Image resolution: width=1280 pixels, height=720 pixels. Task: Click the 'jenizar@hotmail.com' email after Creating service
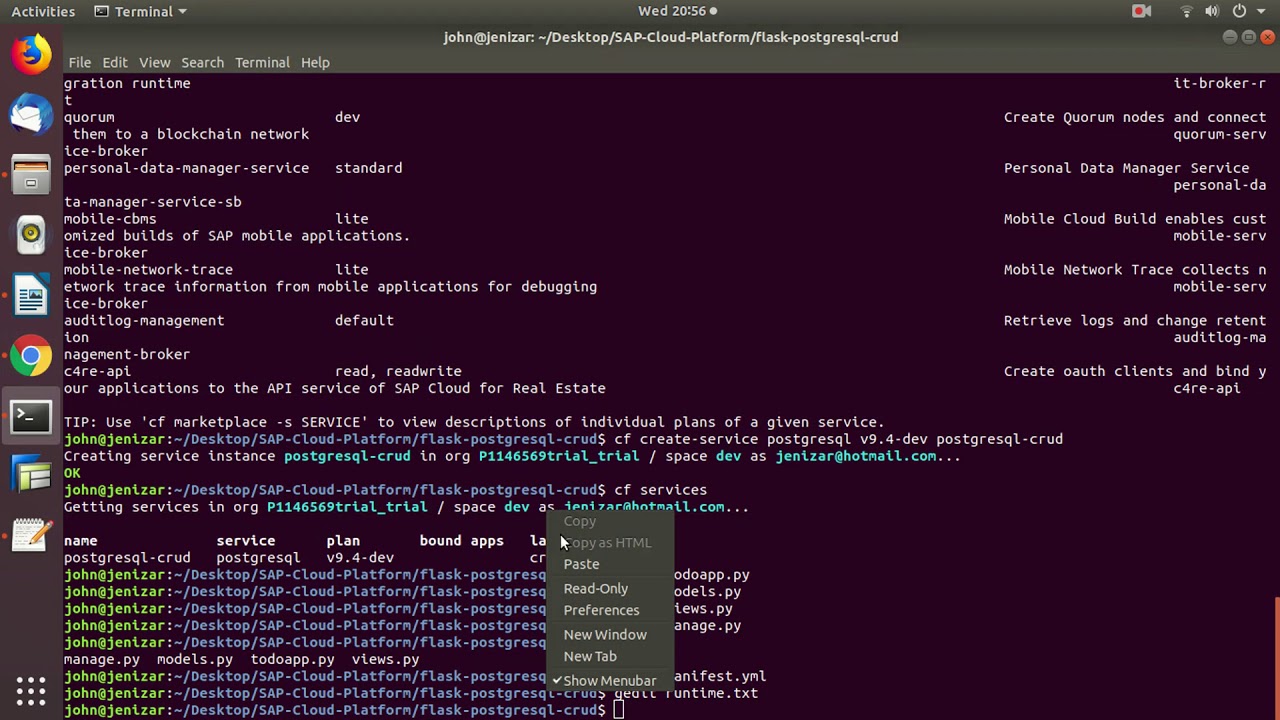tap(856, 456)
